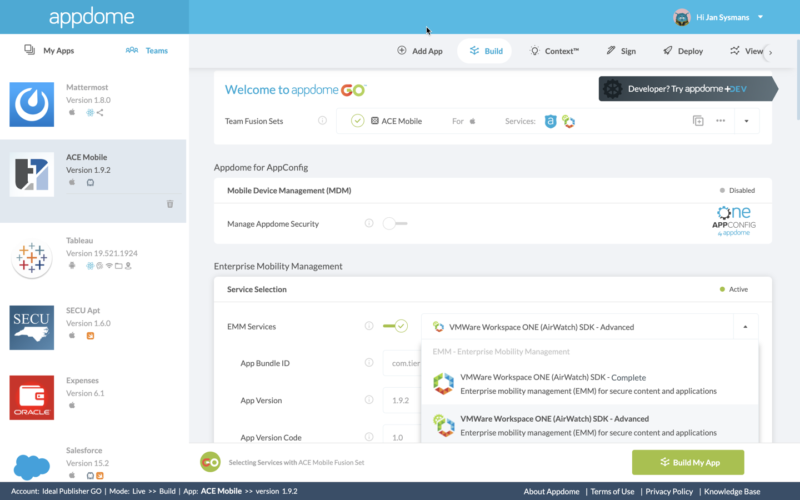The width and height of the screenshot is (800, 500).
Task: Click the blue shield service icon
Action: 550,121
